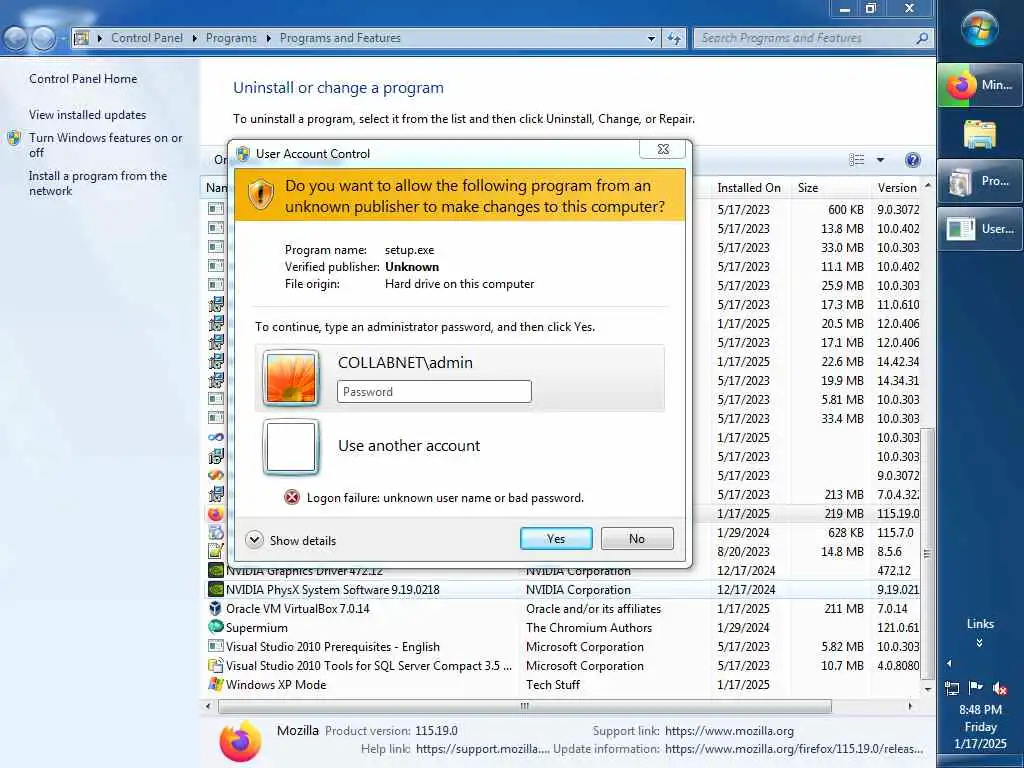This screenshot has width=1024, height=768.
Task: Select the COLLABNET\admin account picture
Action: [x=291, y=377]
